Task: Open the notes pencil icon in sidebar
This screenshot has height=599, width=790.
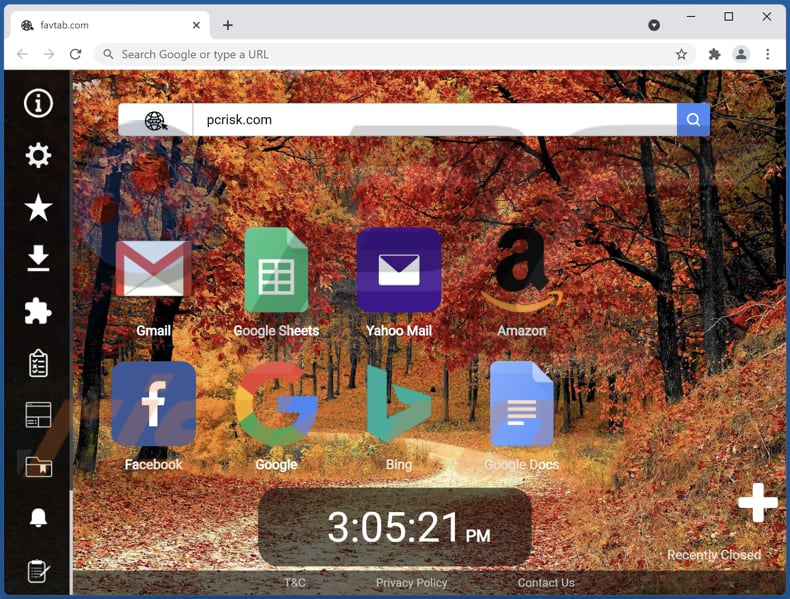Action: pos(38,571)
